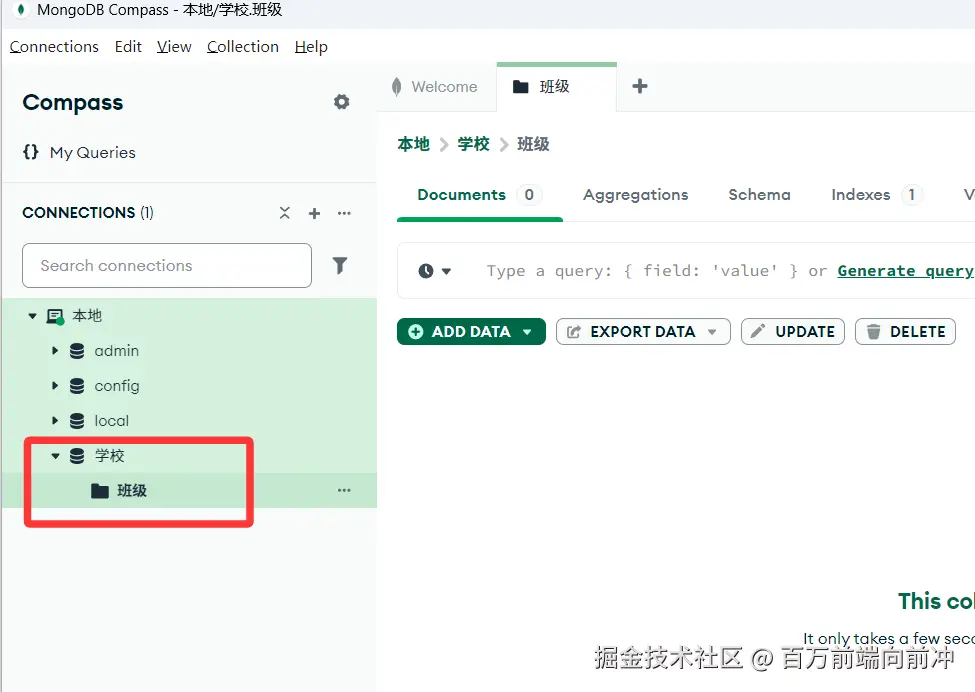
Task: Open the View menu
Action: [x=173, y=46]
